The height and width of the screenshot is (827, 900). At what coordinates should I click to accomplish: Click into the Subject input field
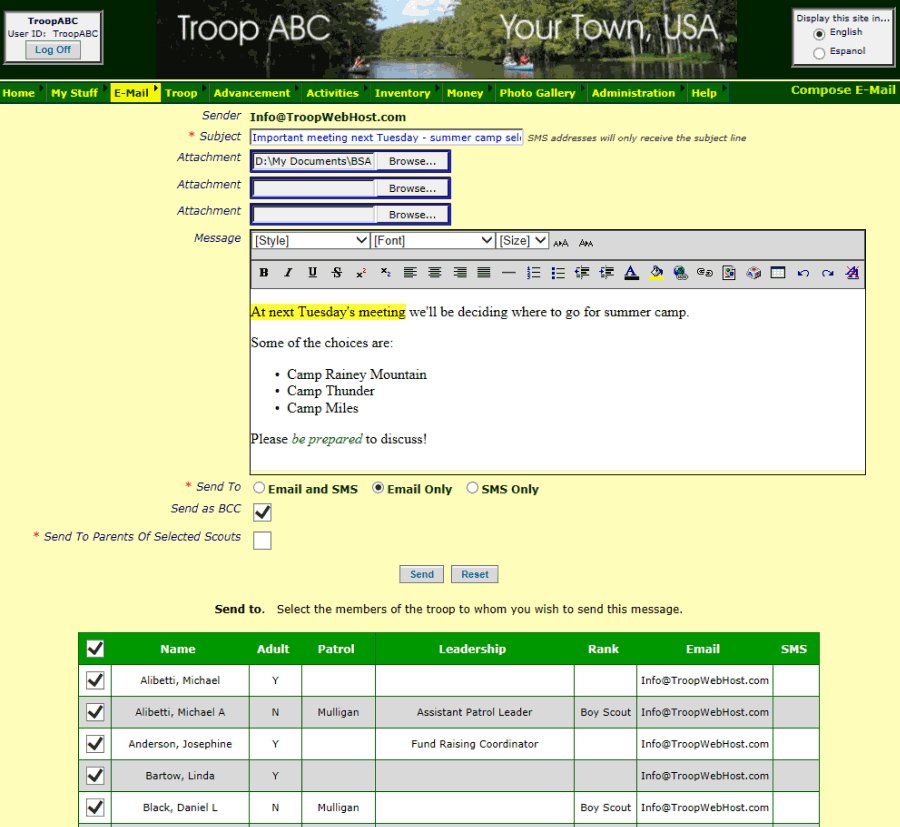point(386,137)
